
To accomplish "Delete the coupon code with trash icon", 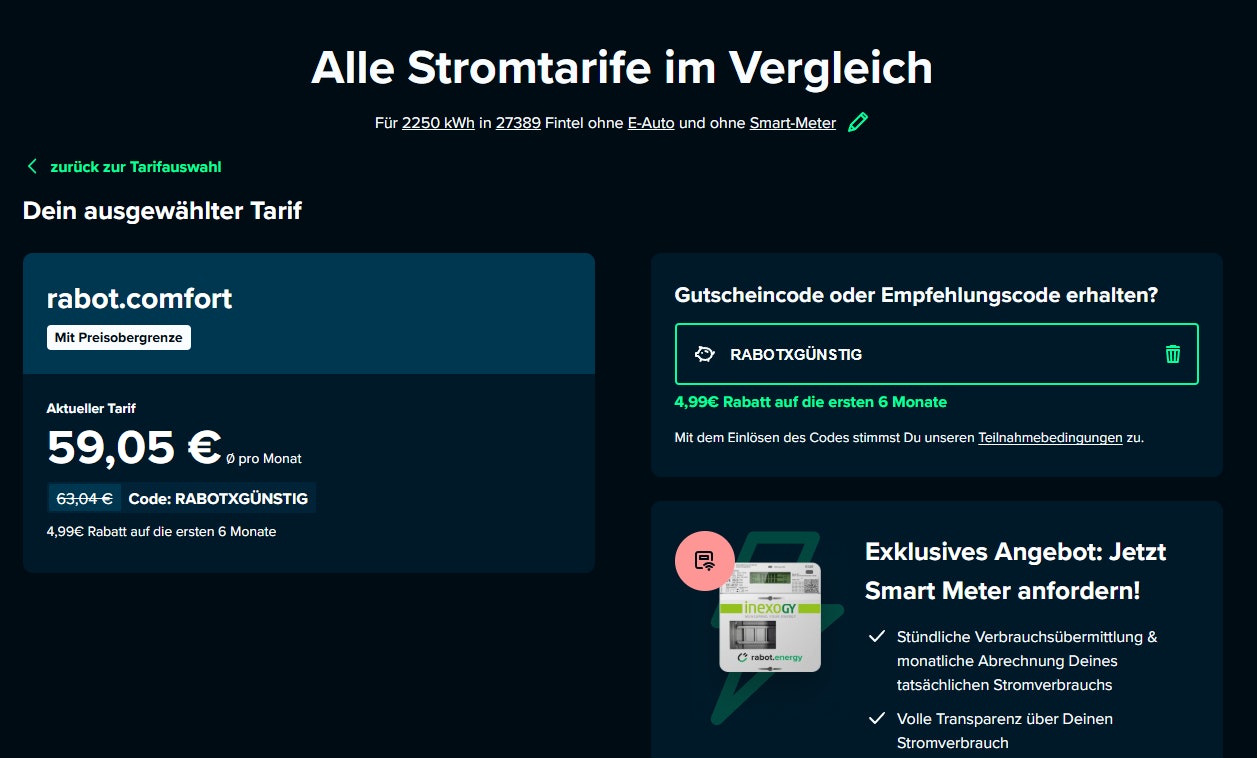I will tap(1172, 354).
